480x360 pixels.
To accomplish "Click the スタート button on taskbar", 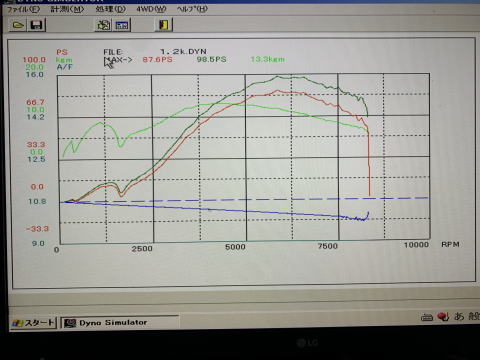I will point(33,323).
